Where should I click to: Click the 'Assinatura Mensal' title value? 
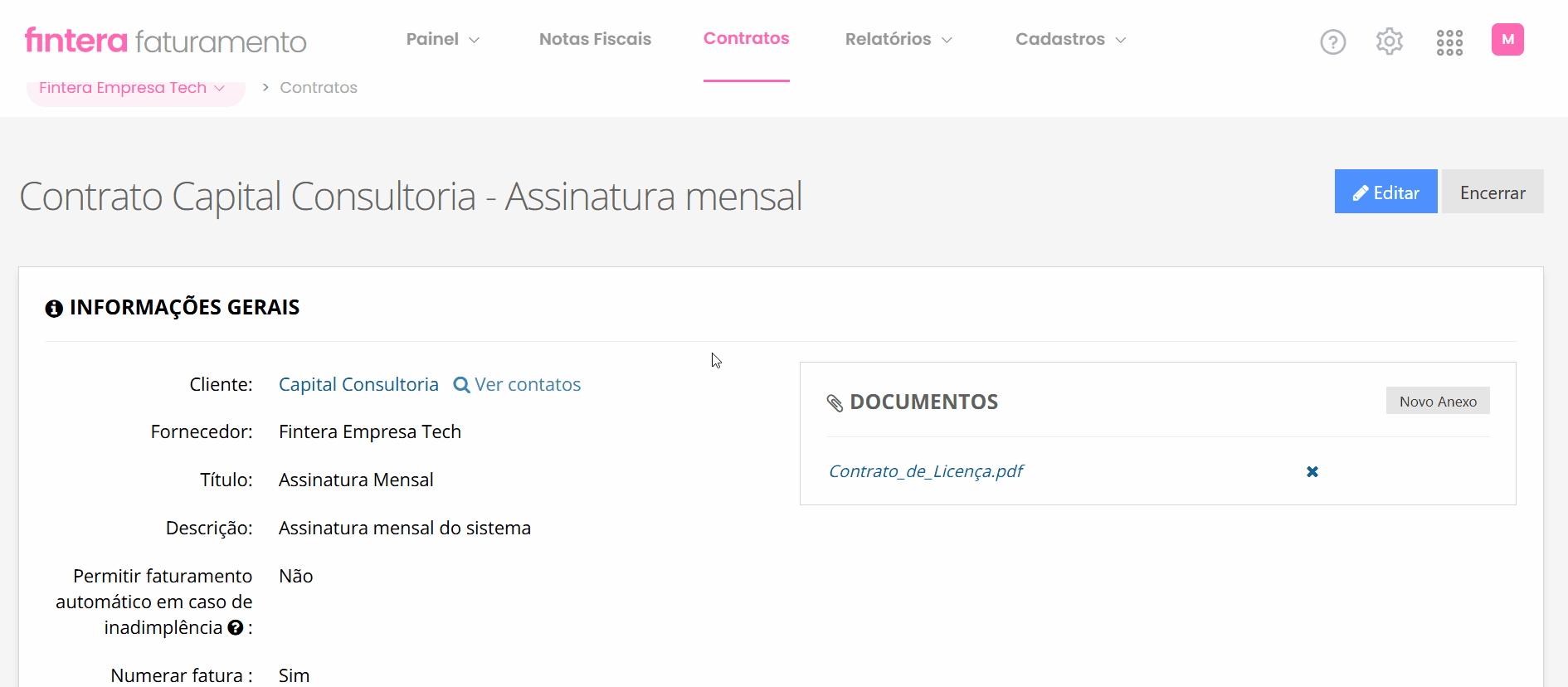click(356, 480)
